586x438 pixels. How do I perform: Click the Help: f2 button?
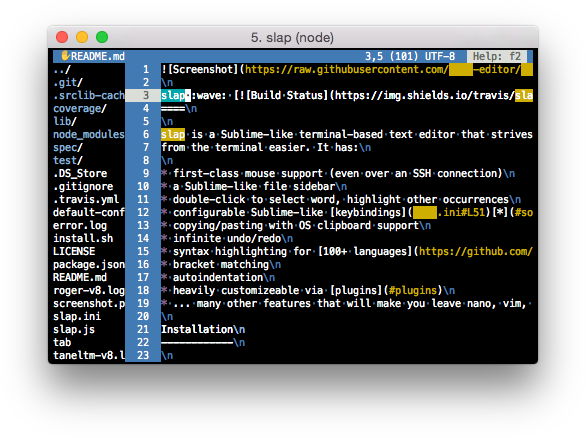pyautogui.click(x=497, y=56)
